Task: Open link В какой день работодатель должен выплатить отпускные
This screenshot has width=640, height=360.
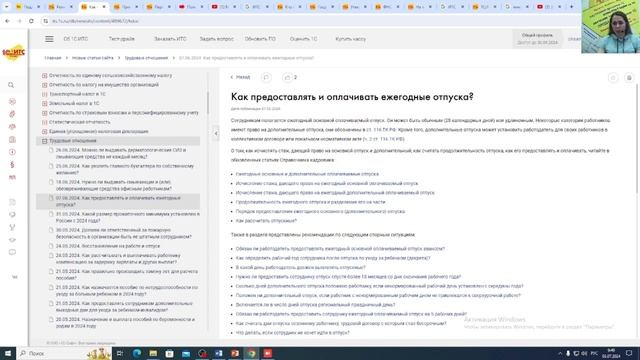Action: tap(300, 267)
